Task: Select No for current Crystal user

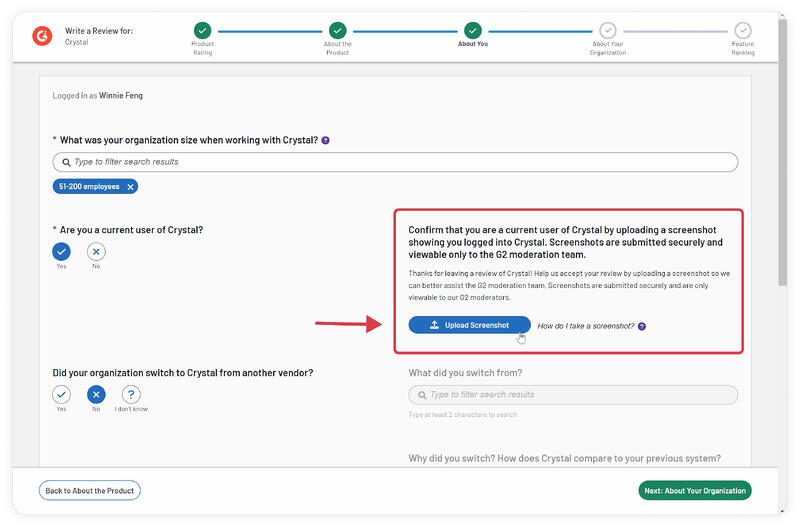Action: pos(96,252)
